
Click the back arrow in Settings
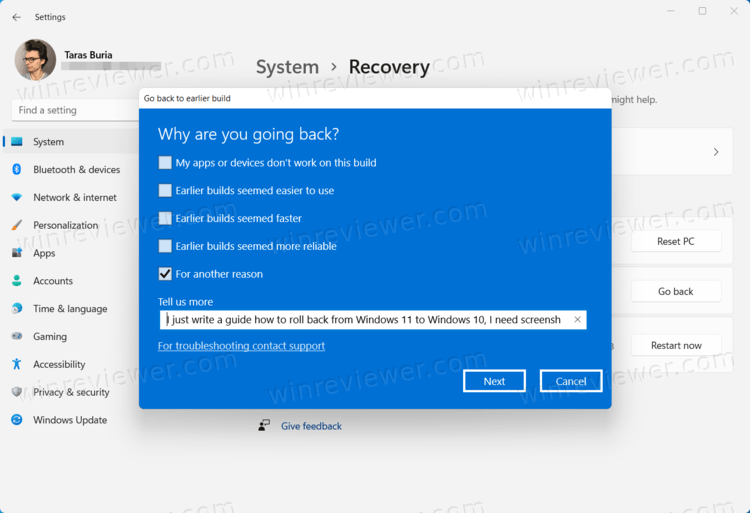tap(17, 17)
